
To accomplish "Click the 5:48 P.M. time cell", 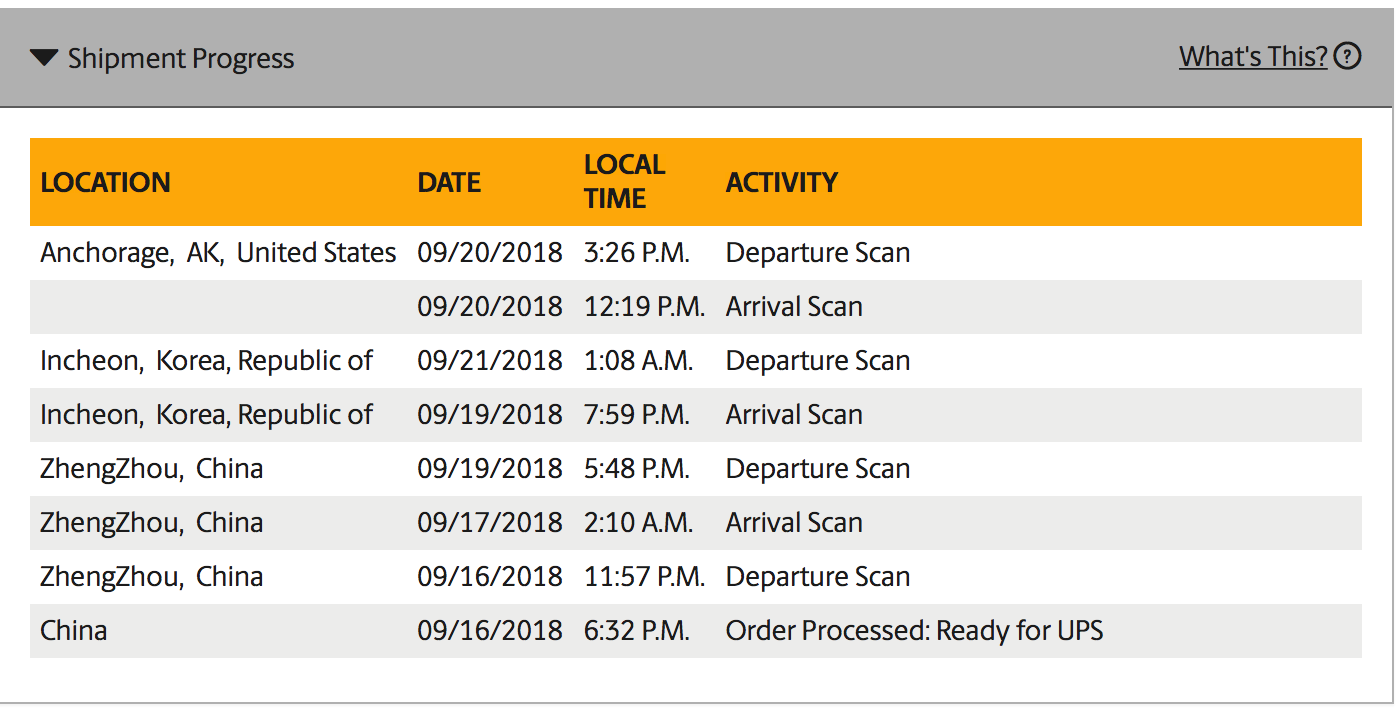I will [636, 469].
